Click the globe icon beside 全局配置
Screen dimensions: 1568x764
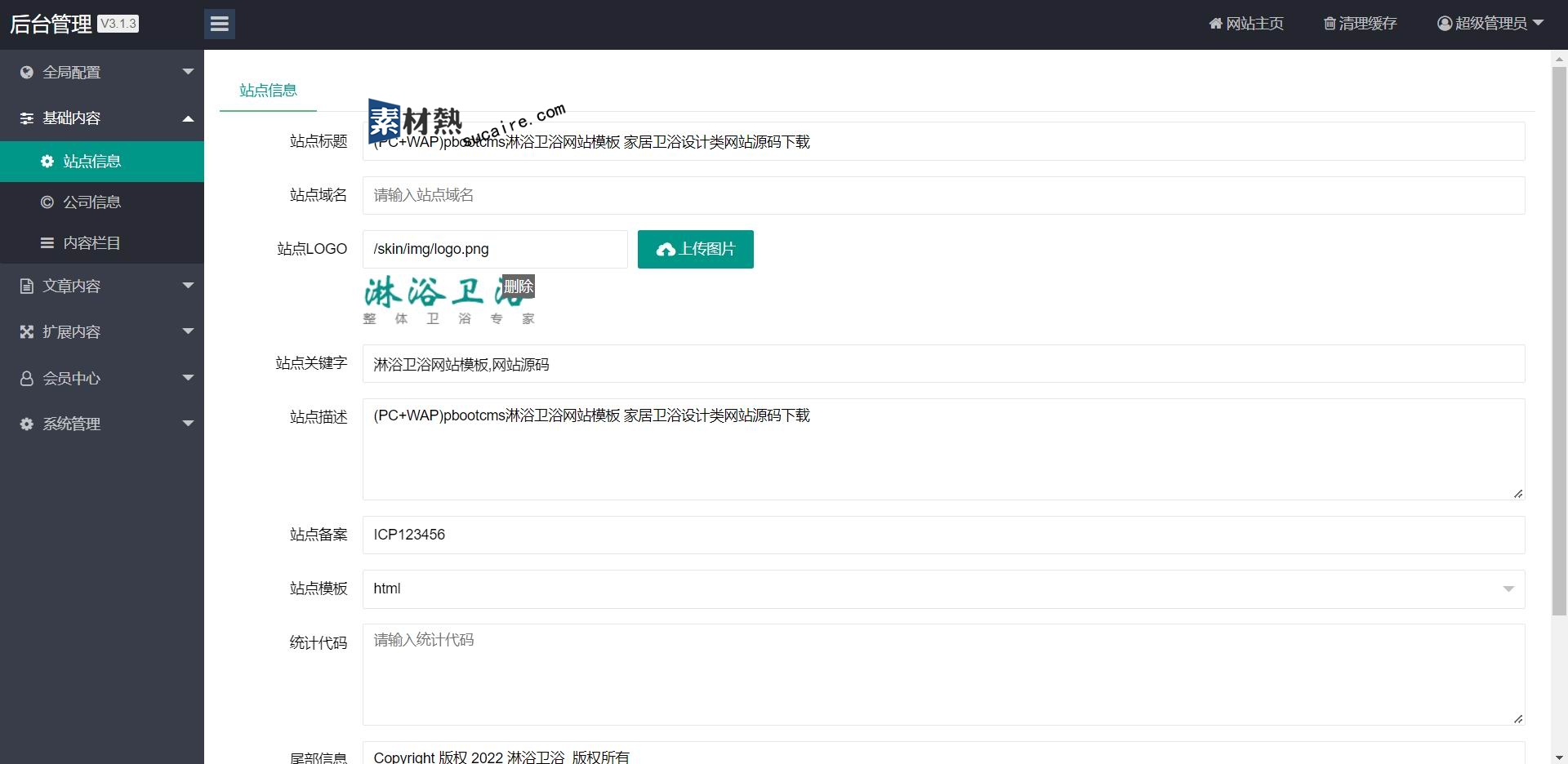[x=27, y=72]
